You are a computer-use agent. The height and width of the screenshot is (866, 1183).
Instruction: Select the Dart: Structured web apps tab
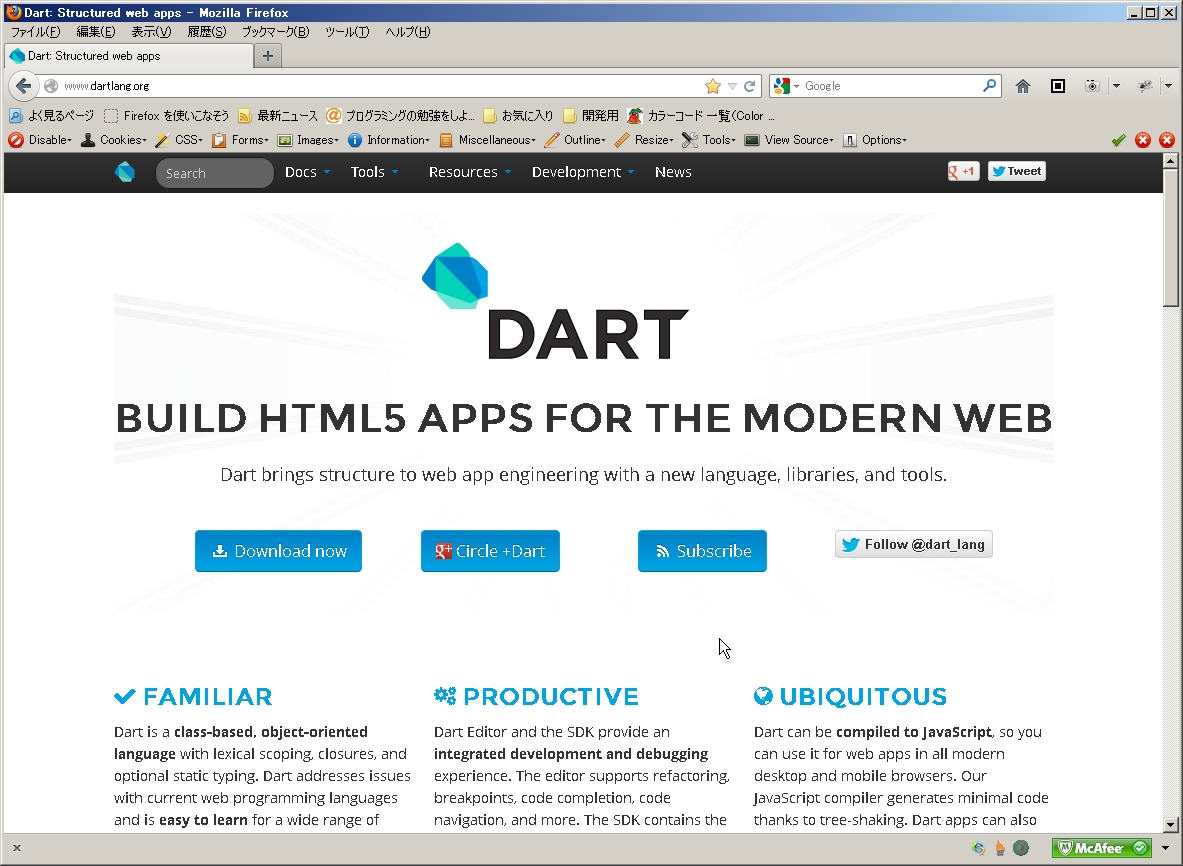click(128, 56)
